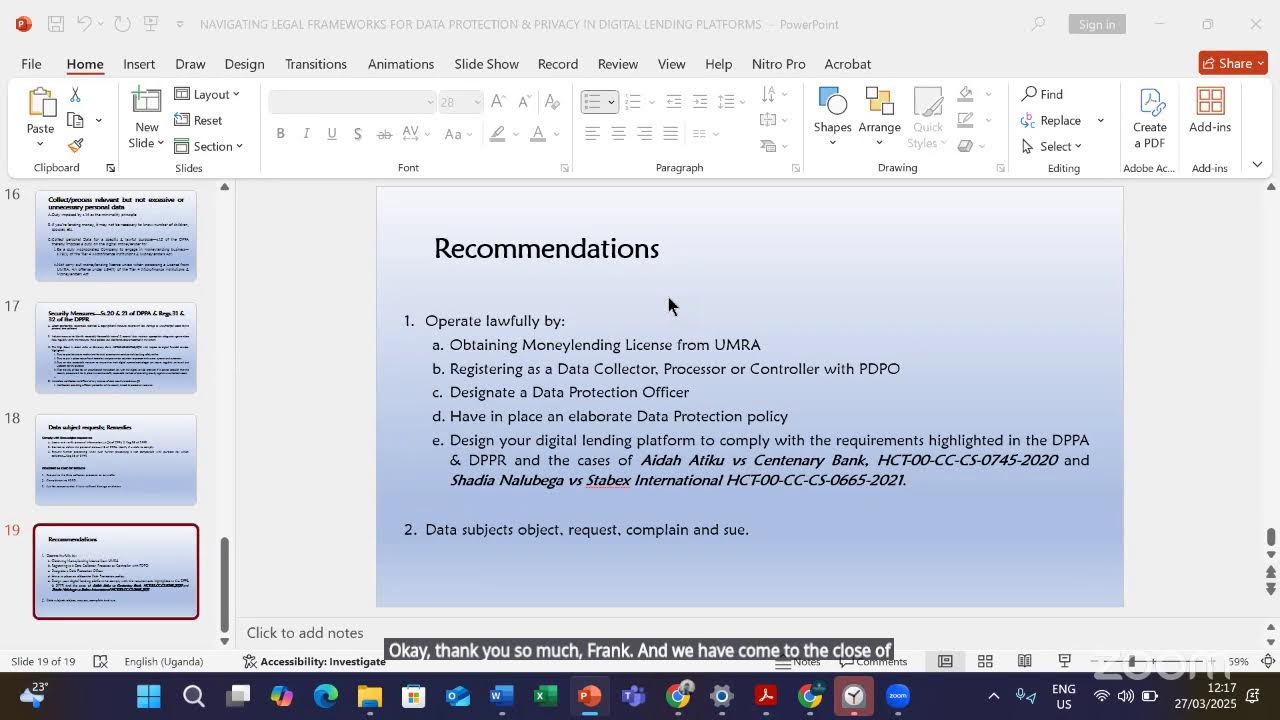Click Replace in the Editing group
1280x720 pixels.
tap(1052, 120)
